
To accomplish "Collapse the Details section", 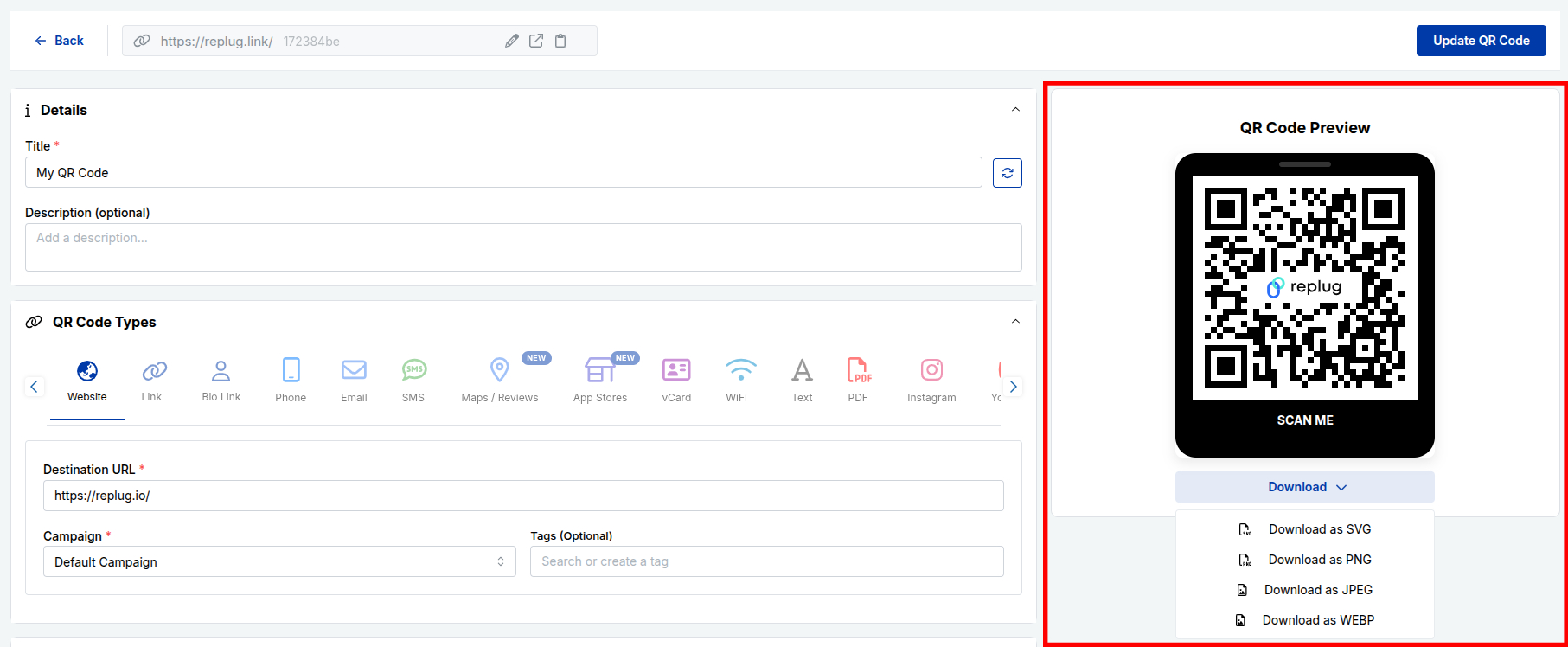I will tap(1015, 110).
